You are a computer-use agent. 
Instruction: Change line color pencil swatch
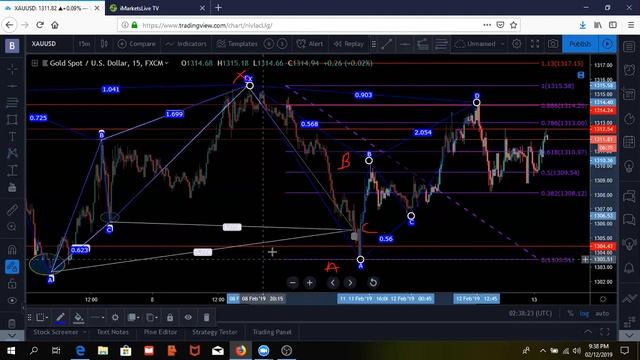(60, 318)
